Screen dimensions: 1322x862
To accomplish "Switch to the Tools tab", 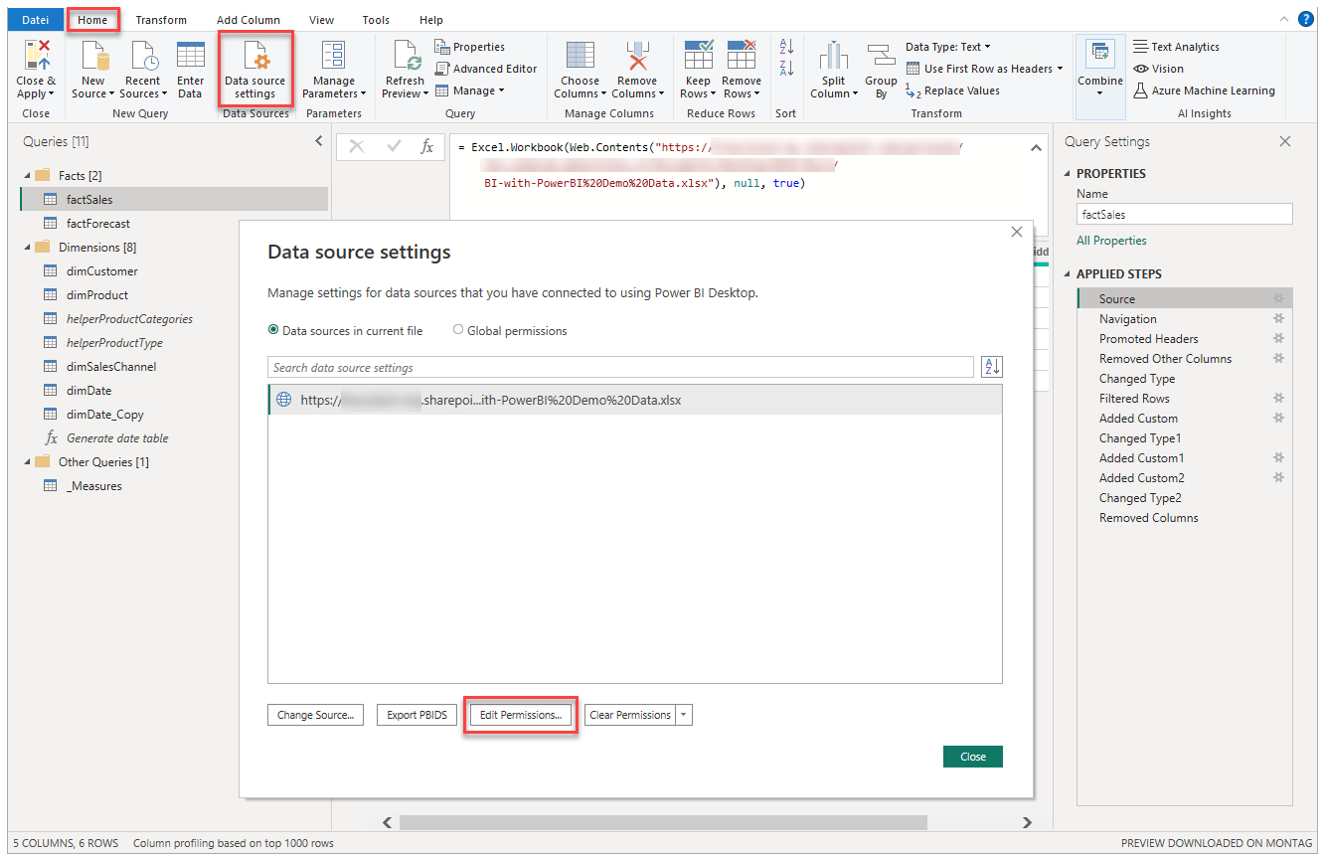I will pos(376,20).
